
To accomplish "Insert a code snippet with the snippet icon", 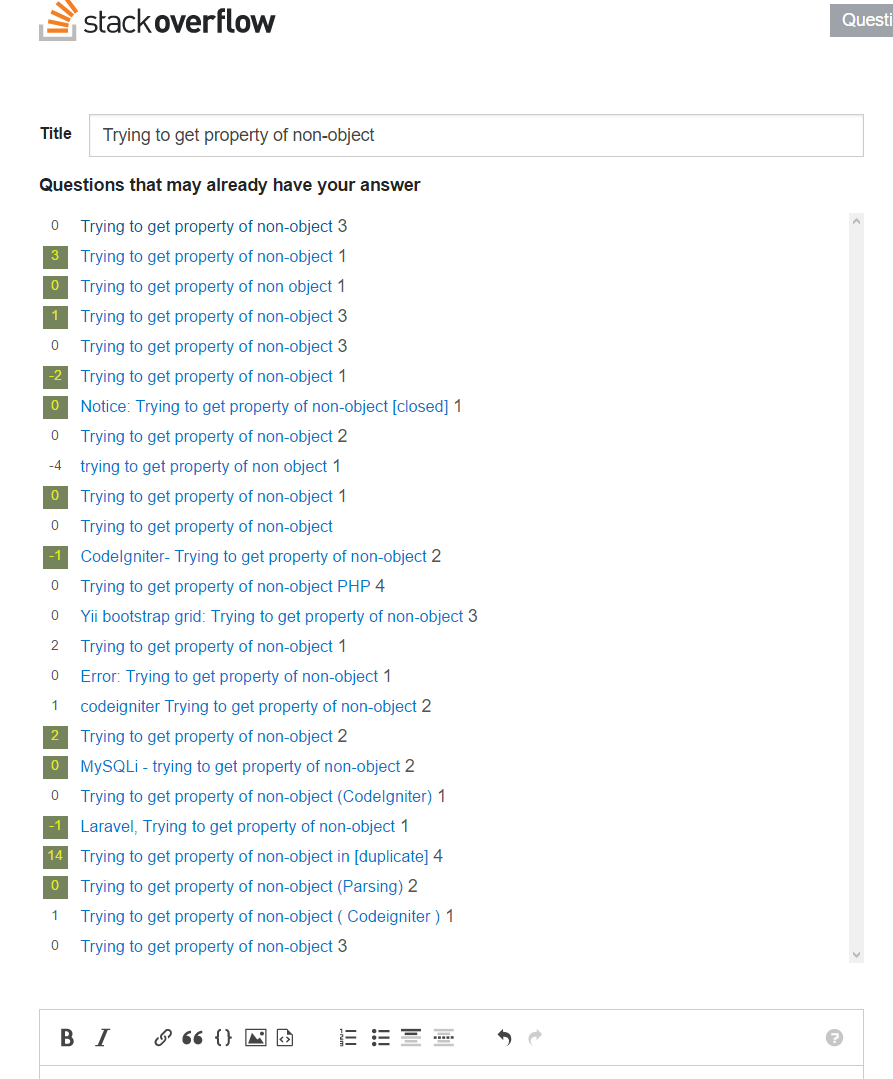I will 285,1038.
